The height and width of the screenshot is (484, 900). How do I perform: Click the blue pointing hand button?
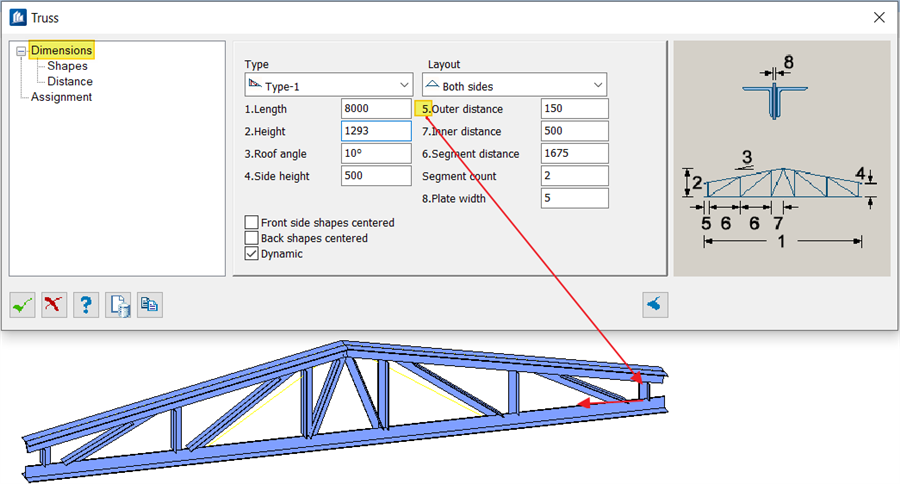[x=655, y=305]
